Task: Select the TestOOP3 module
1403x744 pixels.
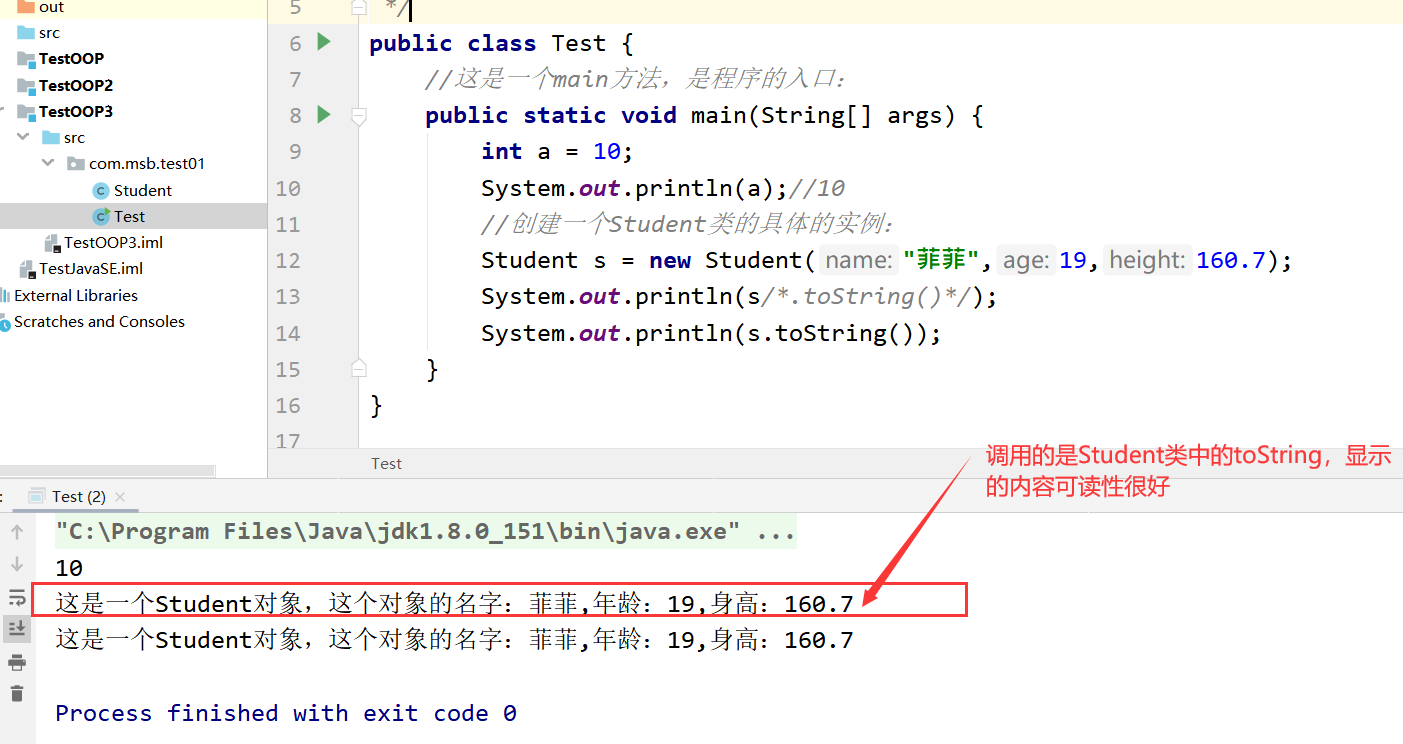Action: 76,111
